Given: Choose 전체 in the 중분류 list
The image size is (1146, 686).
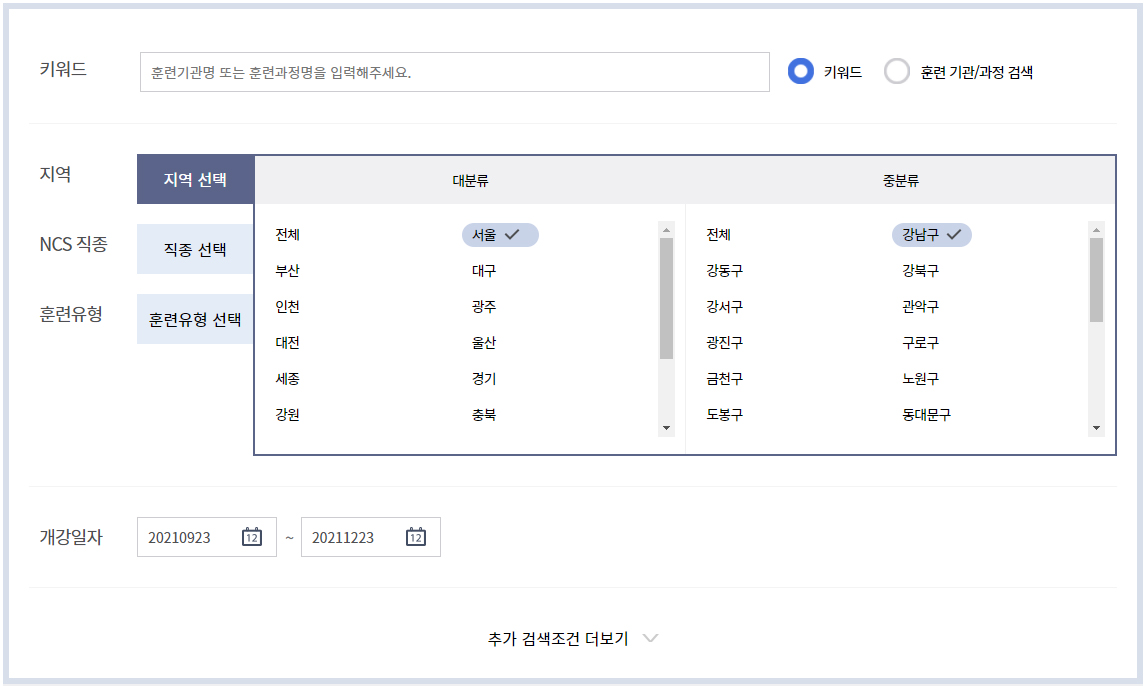Looking at the screenshot, I should click(718, 235).
